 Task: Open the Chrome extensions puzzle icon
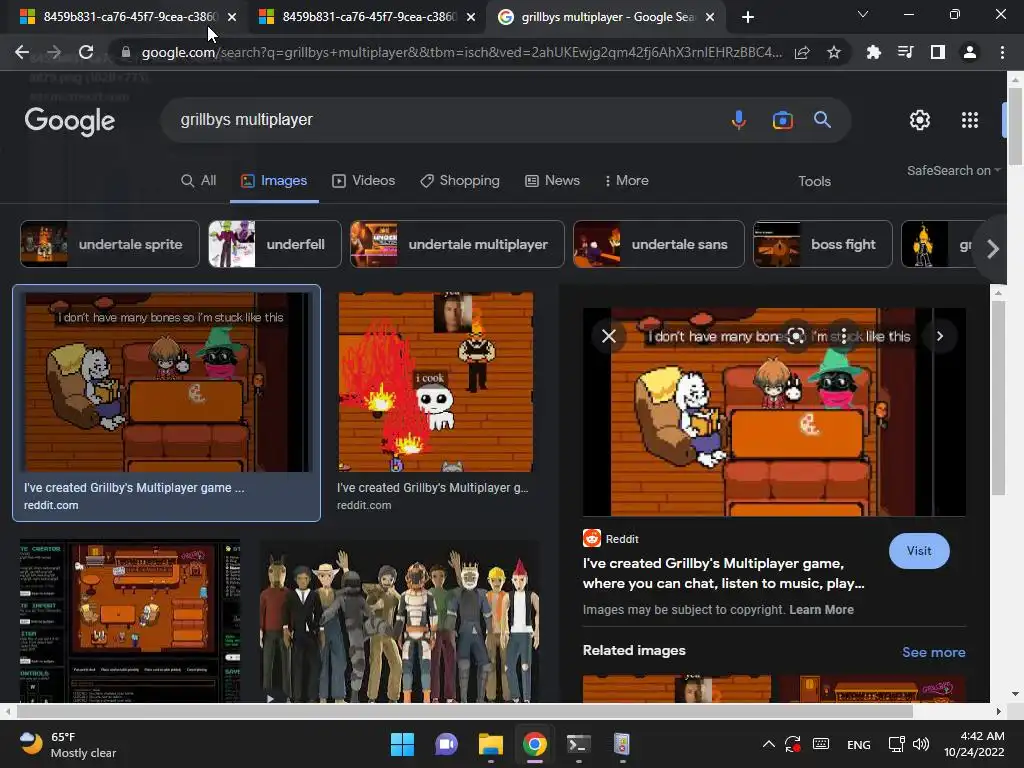(x=873, y=52)
